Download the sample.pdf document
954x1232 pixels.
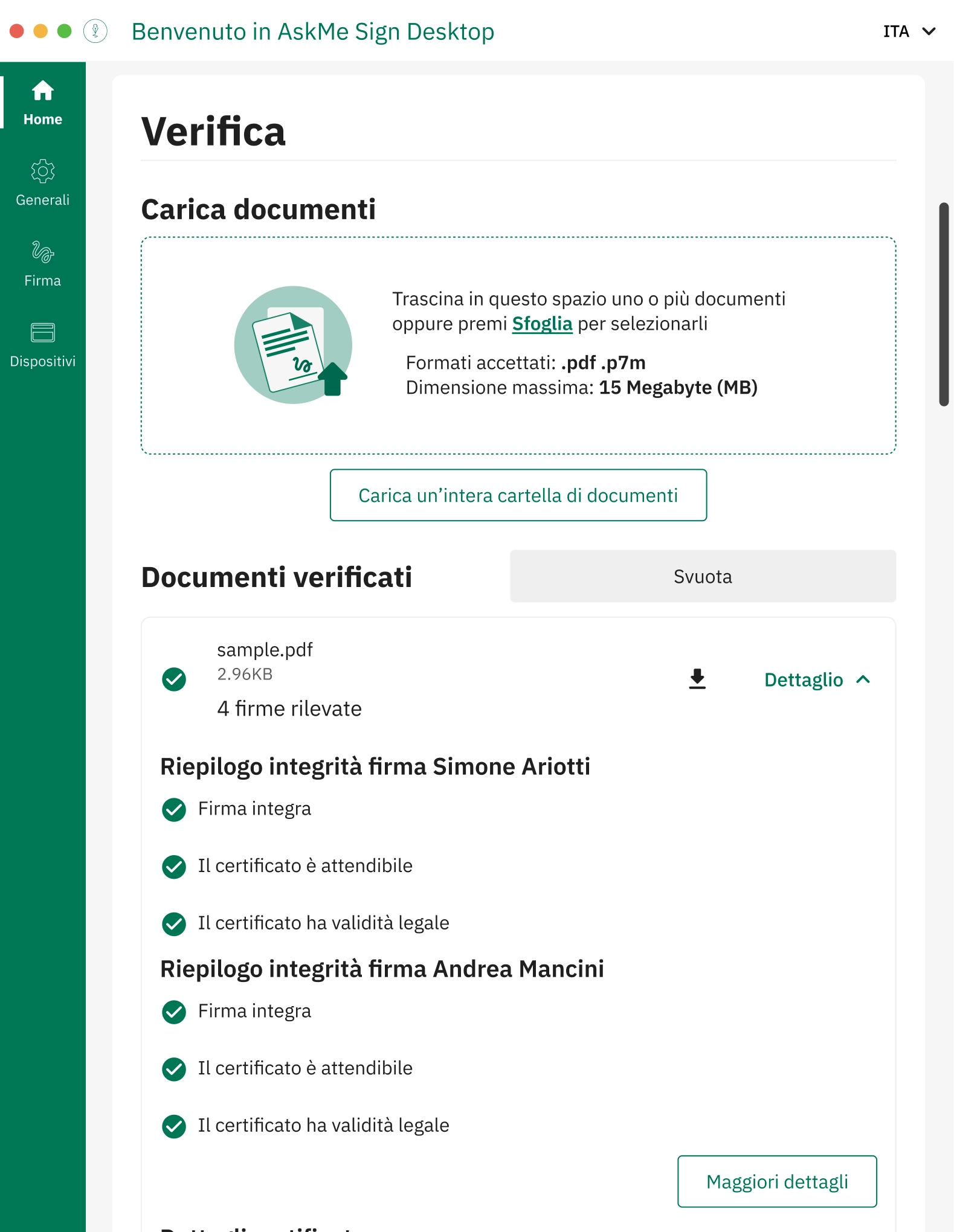click(x=697, y=679)
